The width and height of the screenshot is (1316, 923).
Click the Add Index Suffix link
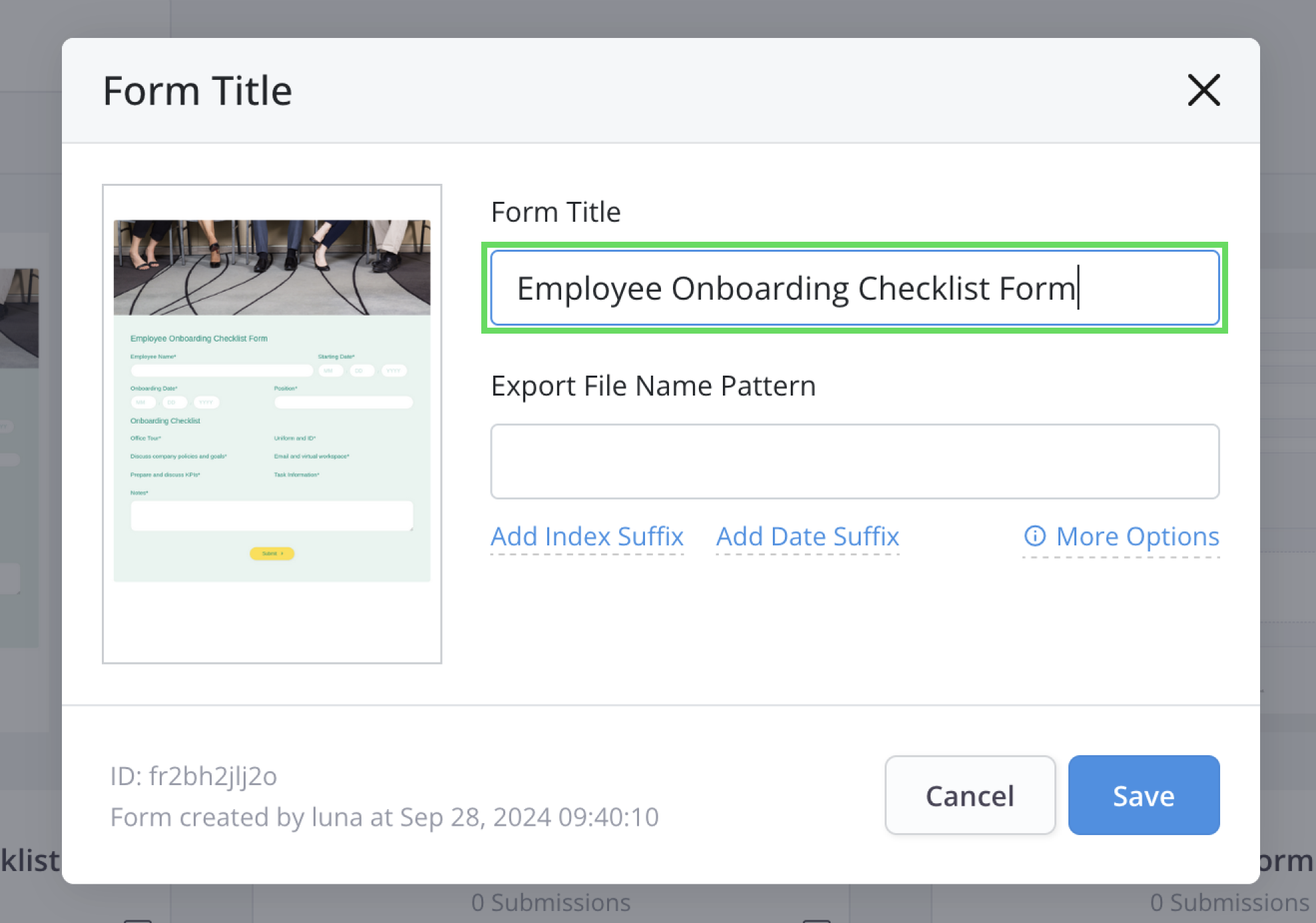click(x=587, y=536)
